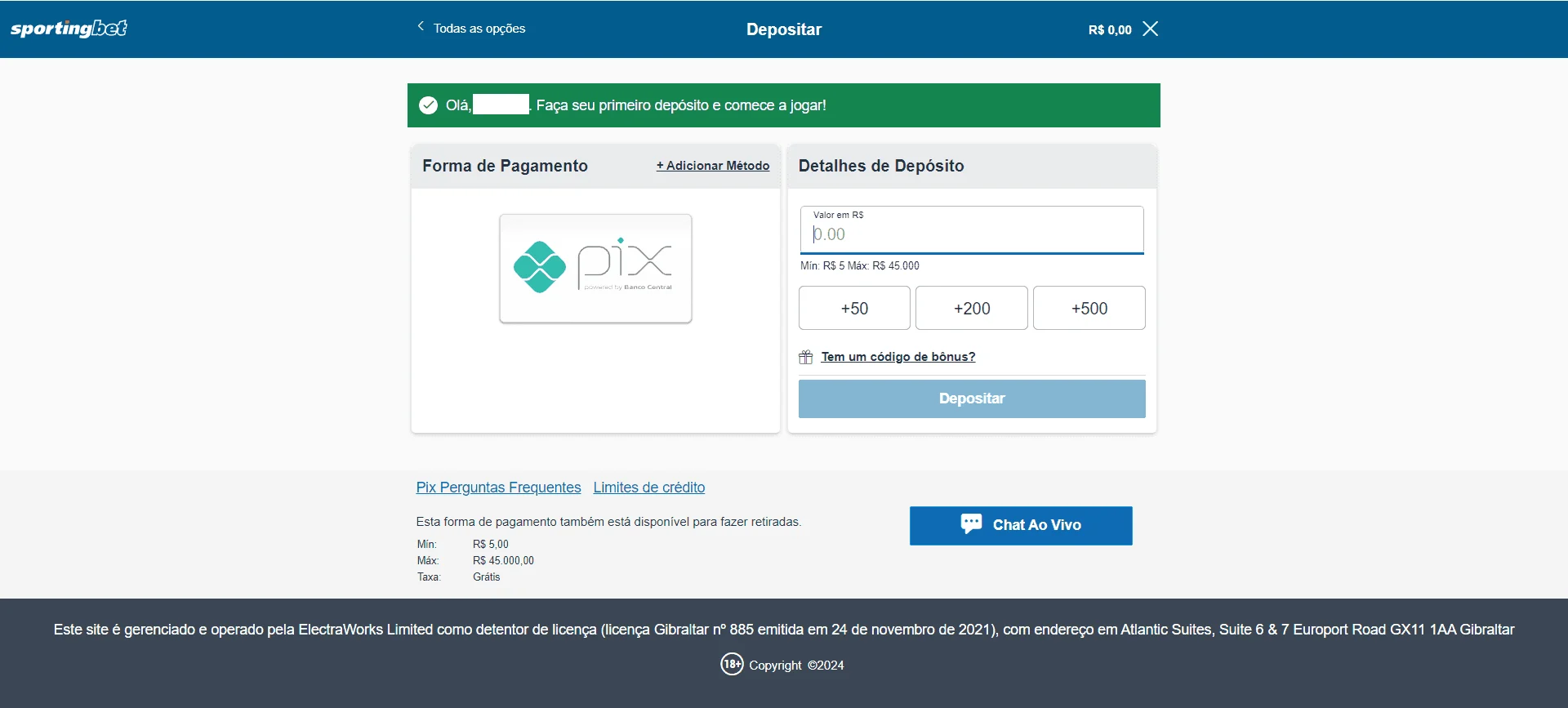Screen dimensions: 1568x708
Task: Click the 18+ age restriction icon
Action: (732, 664)
